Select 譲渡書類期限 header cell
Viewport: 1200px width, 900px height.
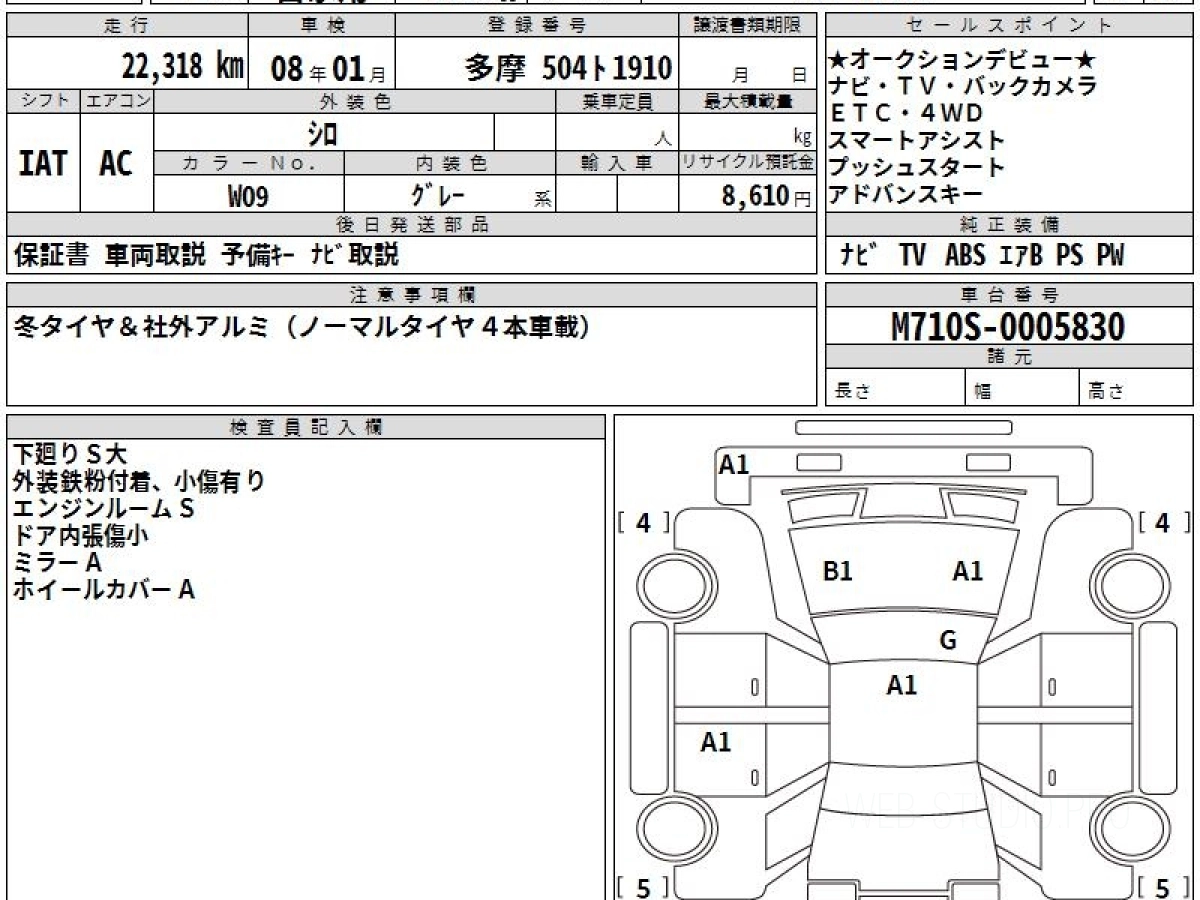click(x=748, y=25)
